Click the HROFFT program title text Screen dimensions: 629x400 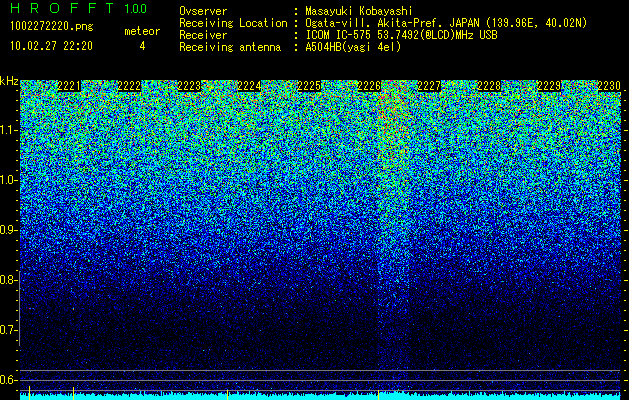point(63,8)
